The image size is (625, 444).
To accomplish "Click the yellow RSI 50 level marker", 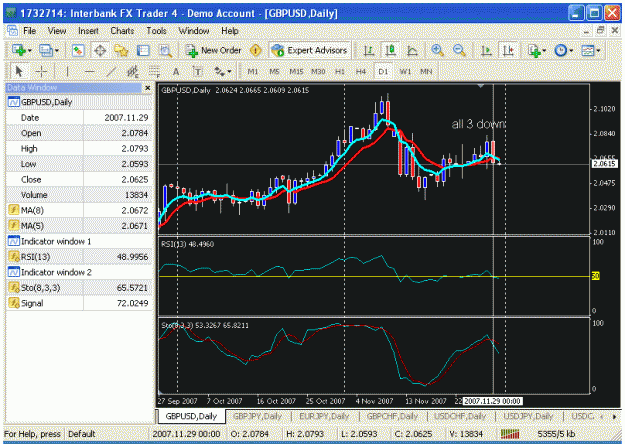I will pos(596,276).
